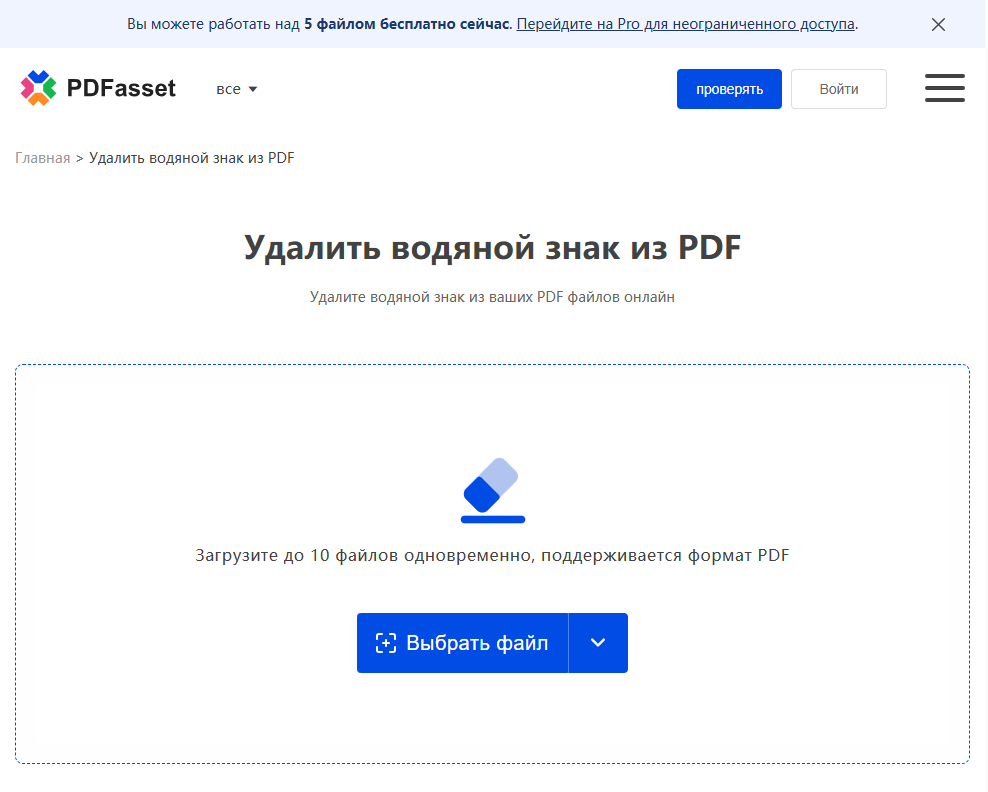Click the blue underline under the eraser icon
Viewport: 988px width, 792px height.
click(492, 520)
